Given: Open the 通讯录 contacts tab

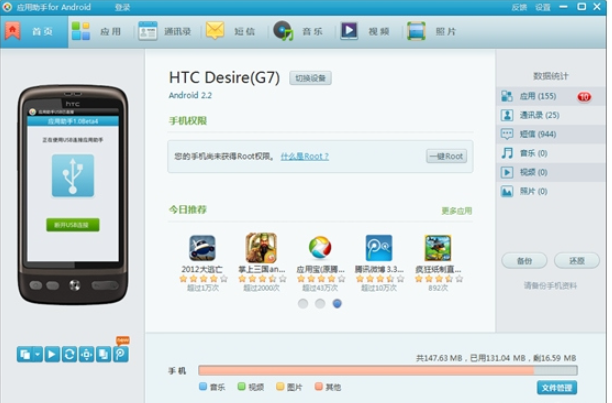Looking at the screenshot, I should point(164,32).
